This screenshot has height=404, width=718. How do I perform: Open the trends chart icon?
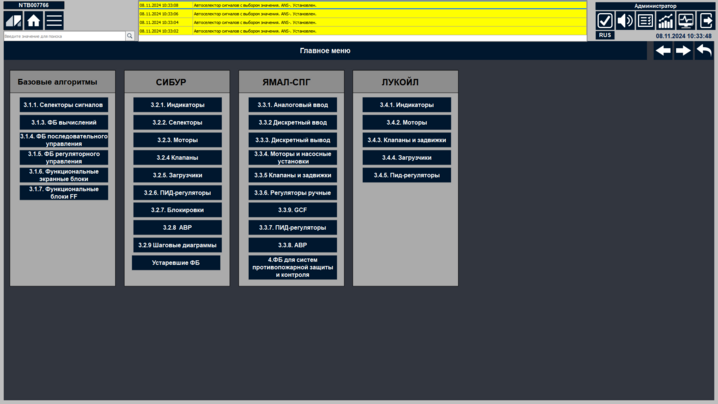665,21
